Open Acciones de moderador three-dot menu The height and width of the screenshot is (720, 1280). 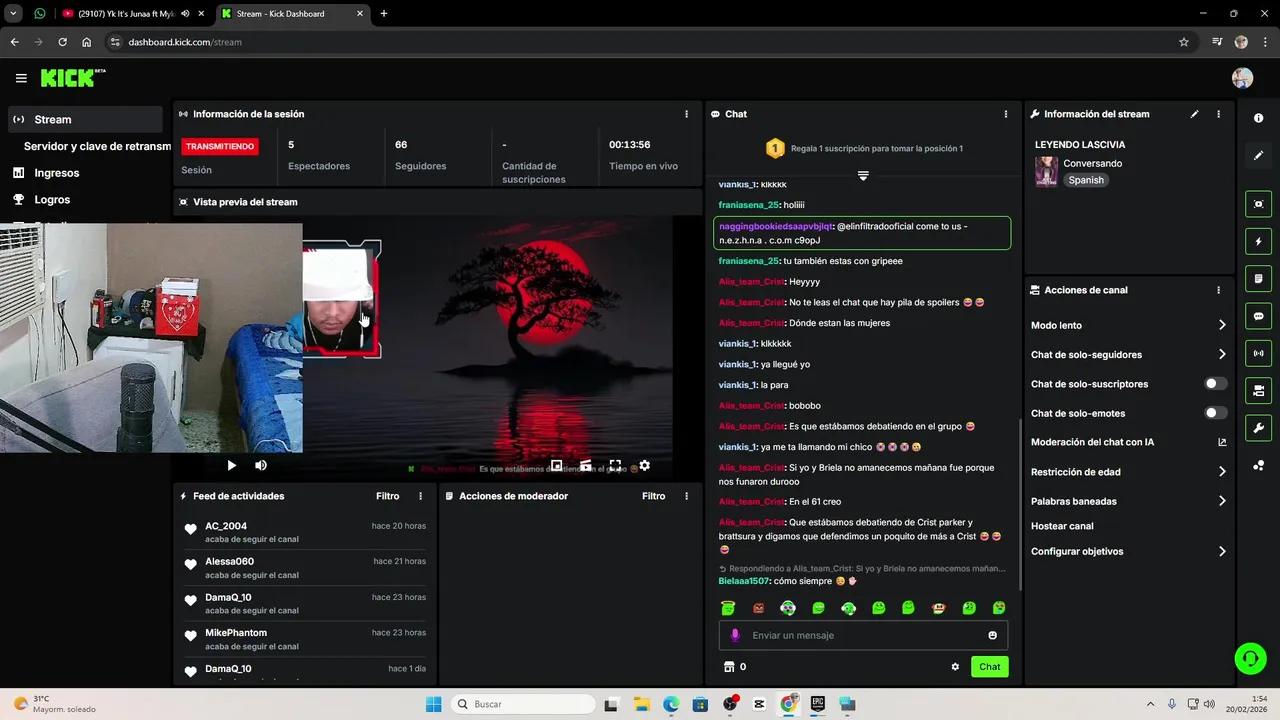[686, 496]
